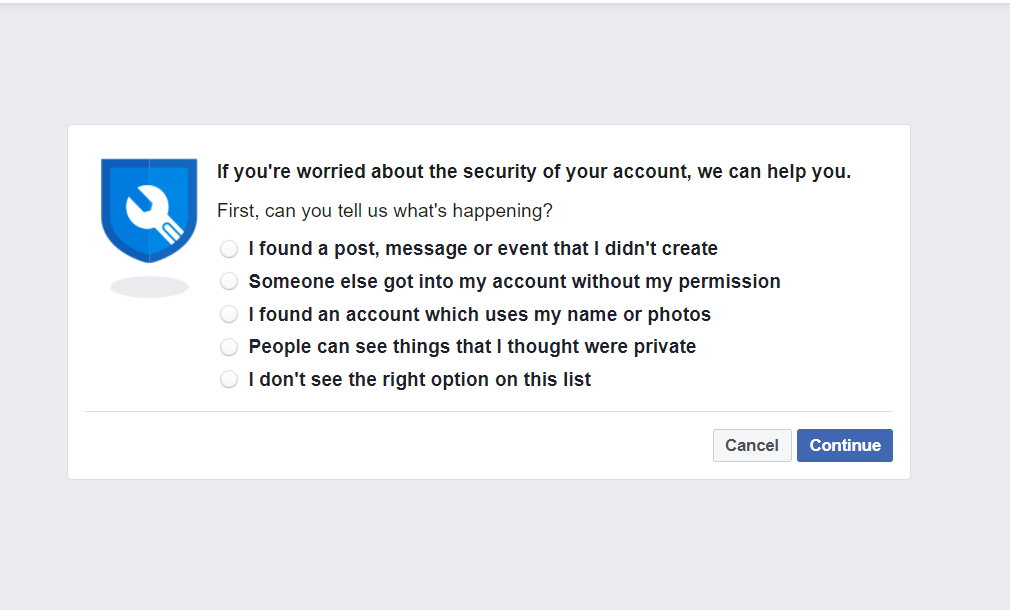The image size is (1010, 610).
Task: Click label 'I don't see the right option on this list'
Action: coord(419,379)
